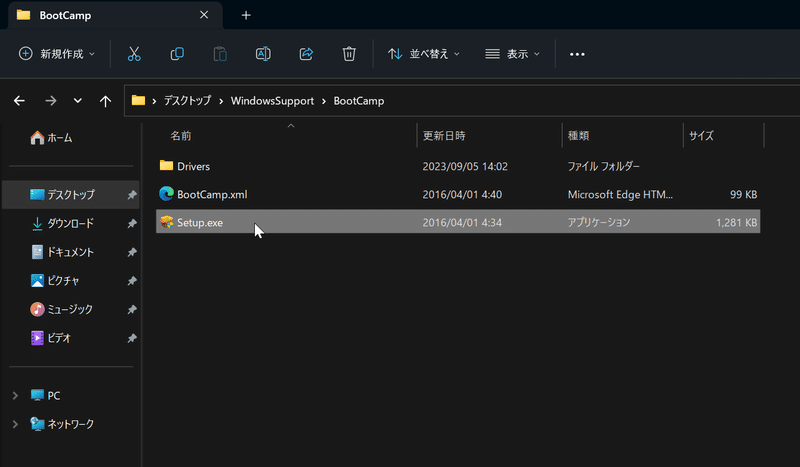Image resolution: width=800 pixels, height=467 pixels.
Task: Click the 99 KB size cell
Action: click(x=743, y=194)
